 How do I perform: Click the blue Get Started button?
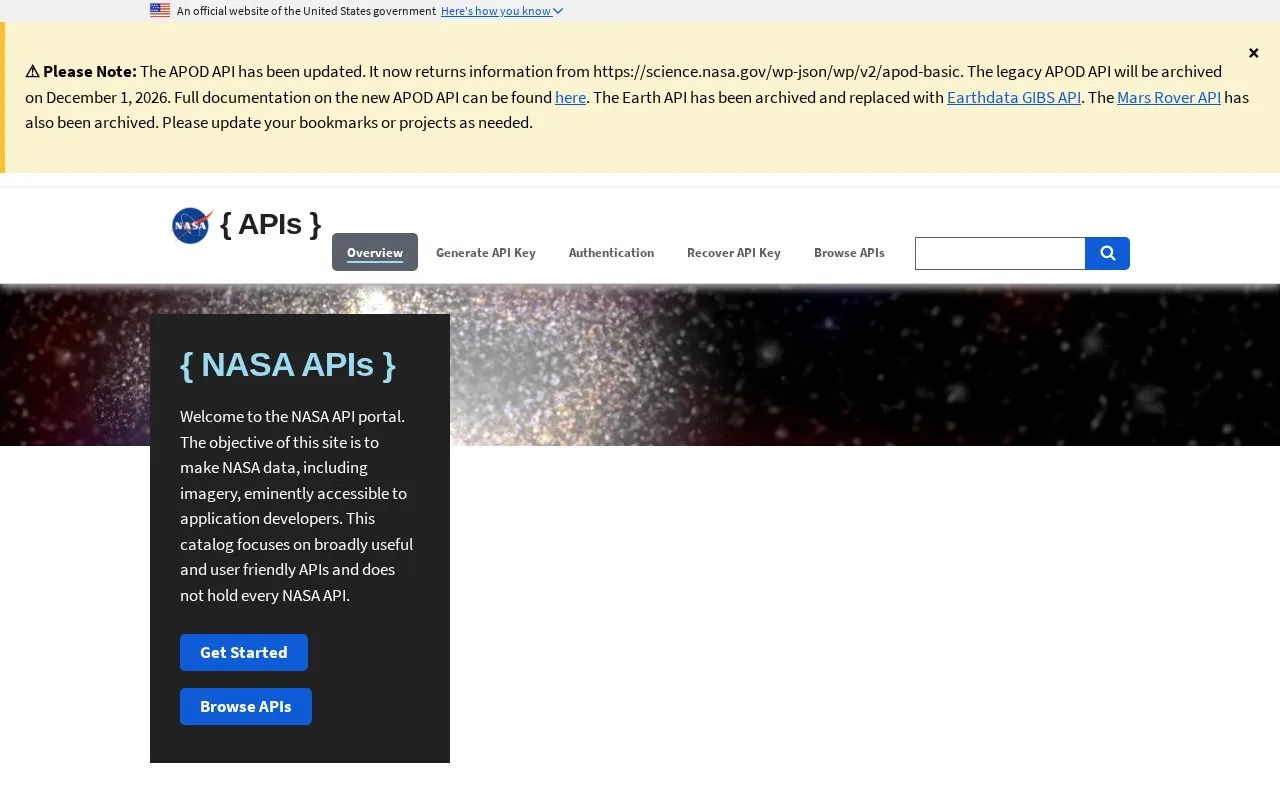tap(244, 652)
